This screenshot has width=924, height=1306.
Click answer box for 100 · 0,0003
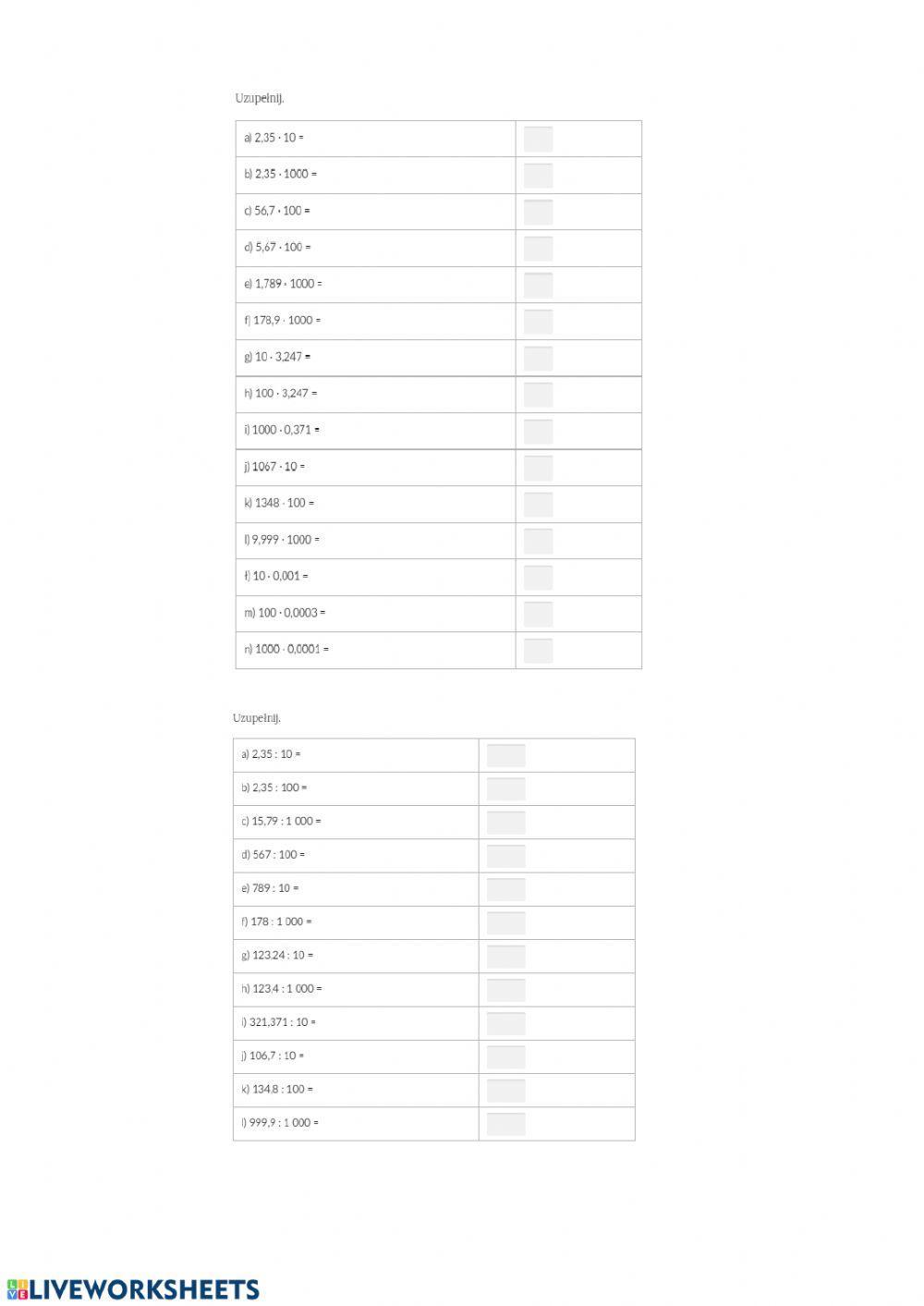pyautogui.click(x=538, y=614)
